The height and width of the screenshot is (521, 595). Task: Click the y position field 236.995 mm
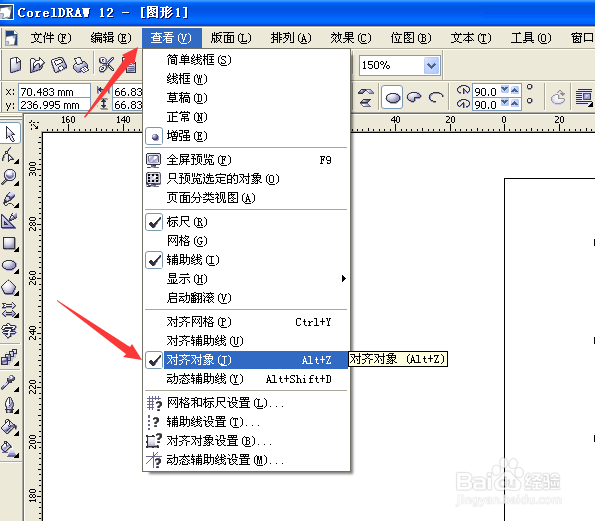(54, 105)
